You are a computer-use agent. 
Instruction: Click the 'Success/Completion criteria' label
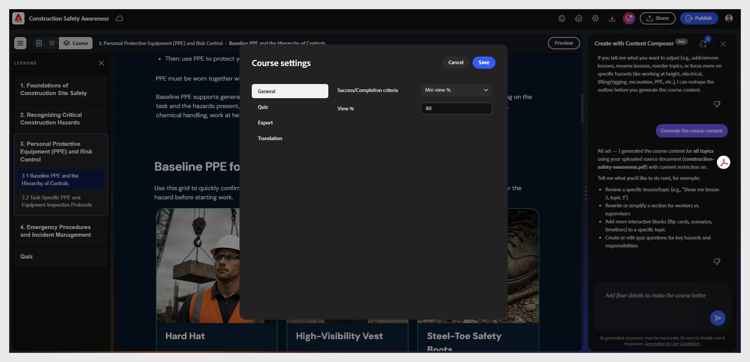coord(367,90)
